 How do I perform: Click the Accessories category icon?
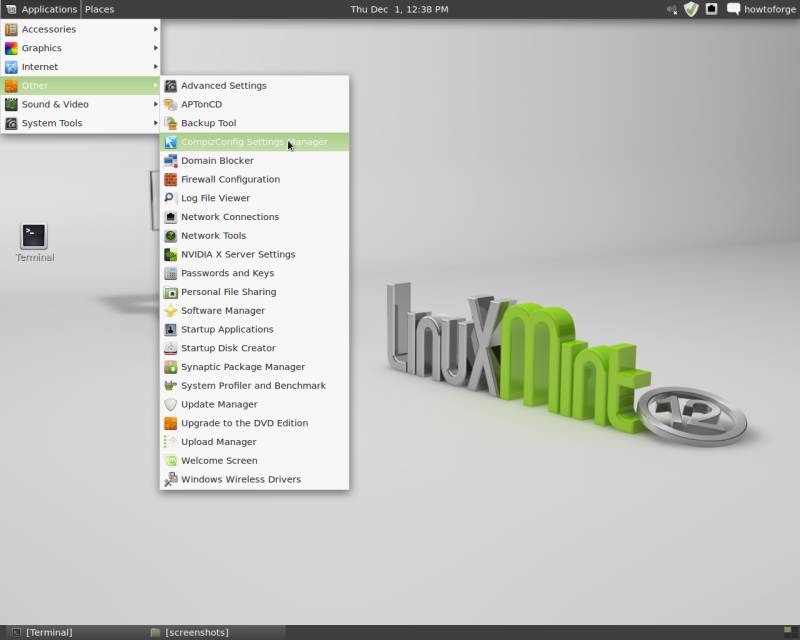11,30
